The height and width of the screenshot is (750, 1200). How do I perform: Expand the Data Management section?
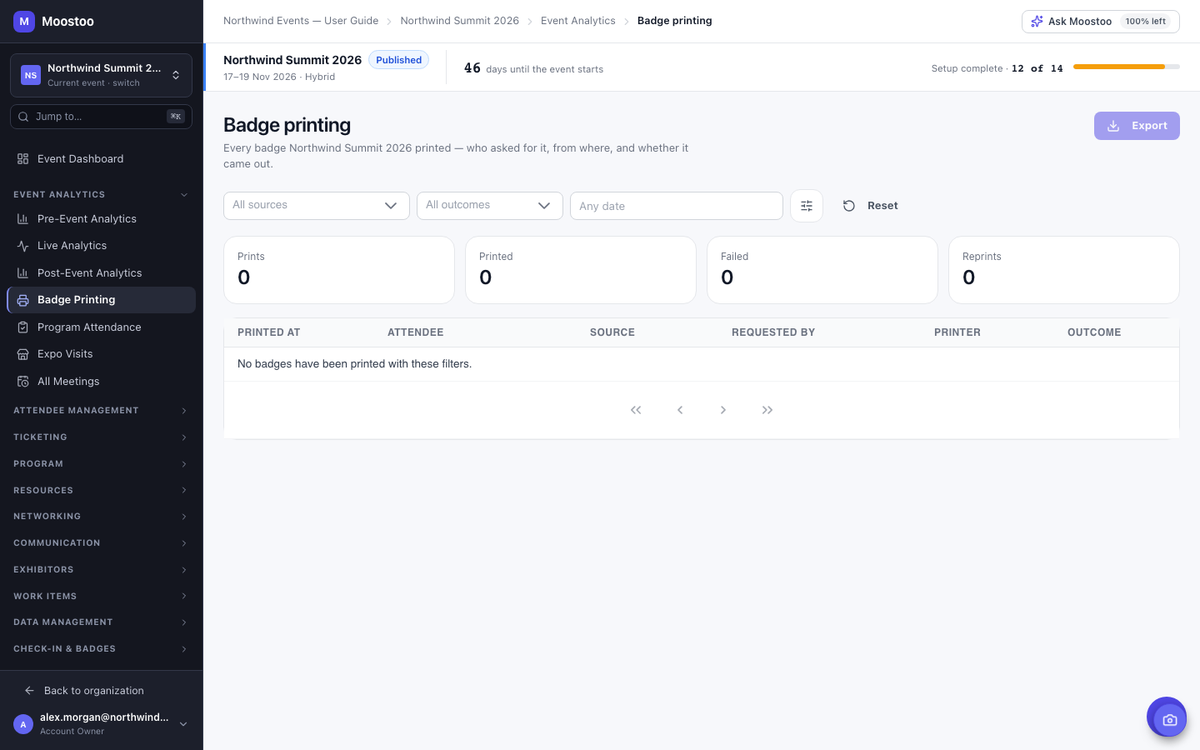(184, 622)
